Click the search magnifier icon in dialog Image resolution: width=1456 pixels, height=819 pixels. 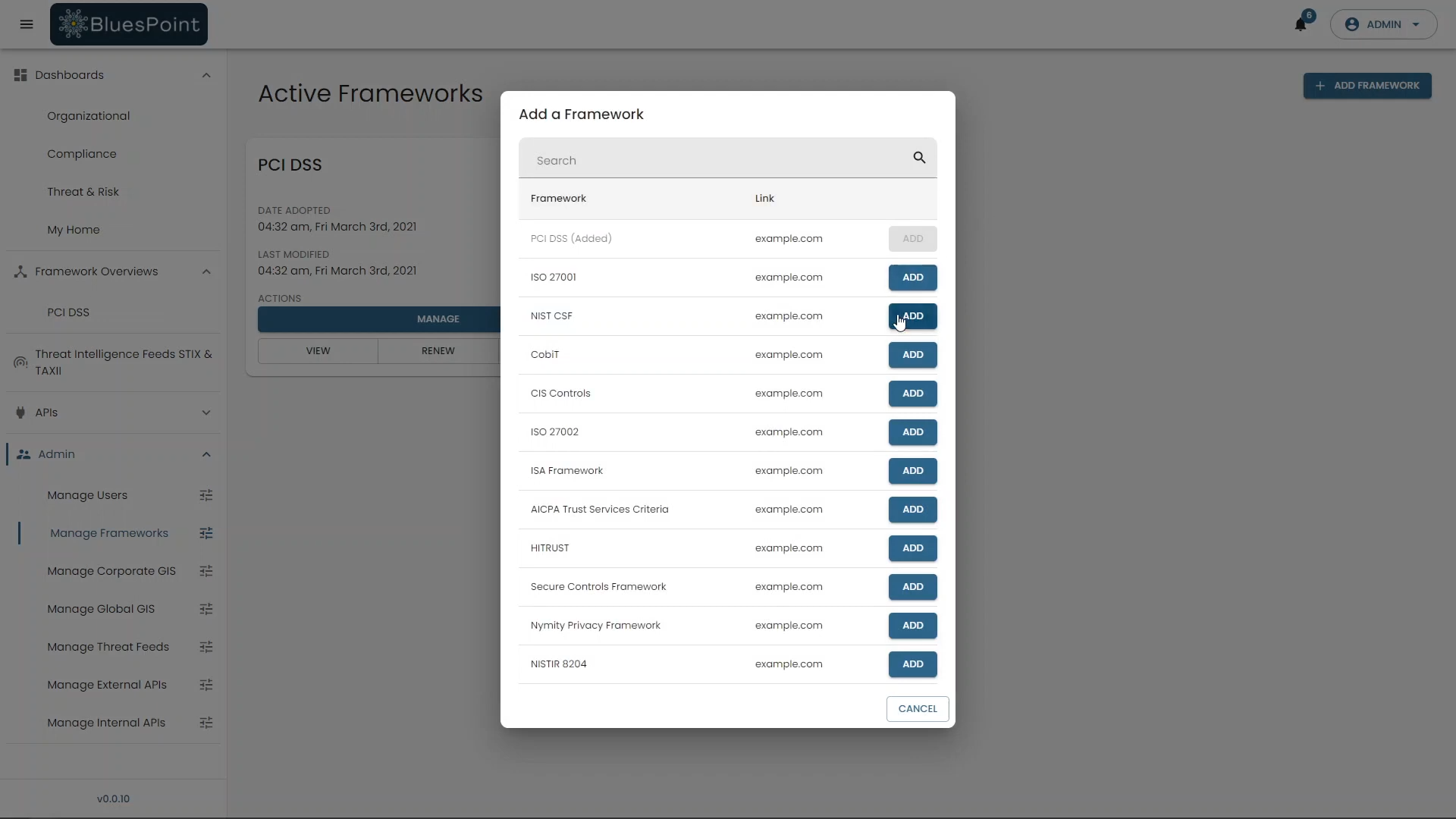pyautogui.click(x=919, y=158)
